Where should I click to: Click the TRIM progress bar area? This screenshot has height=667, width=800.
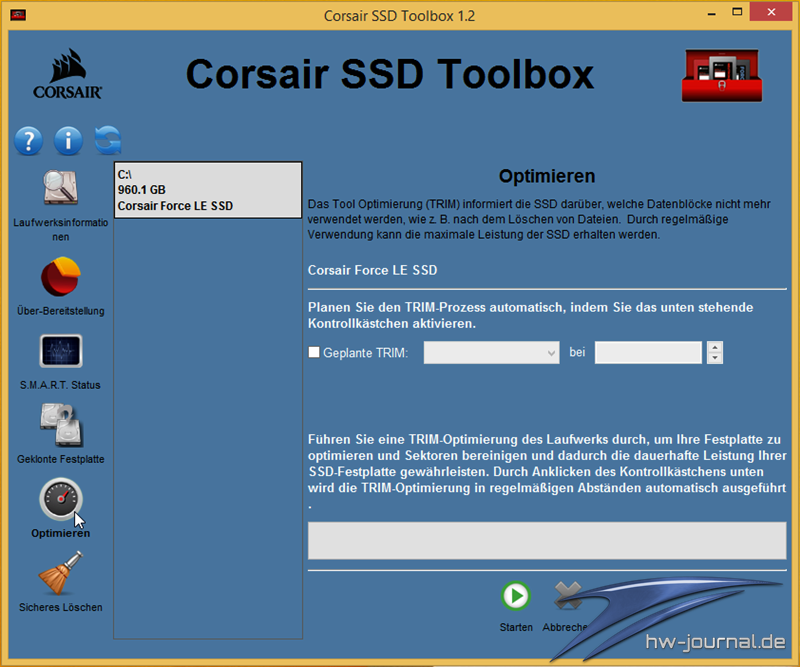(x=547, y=540)
